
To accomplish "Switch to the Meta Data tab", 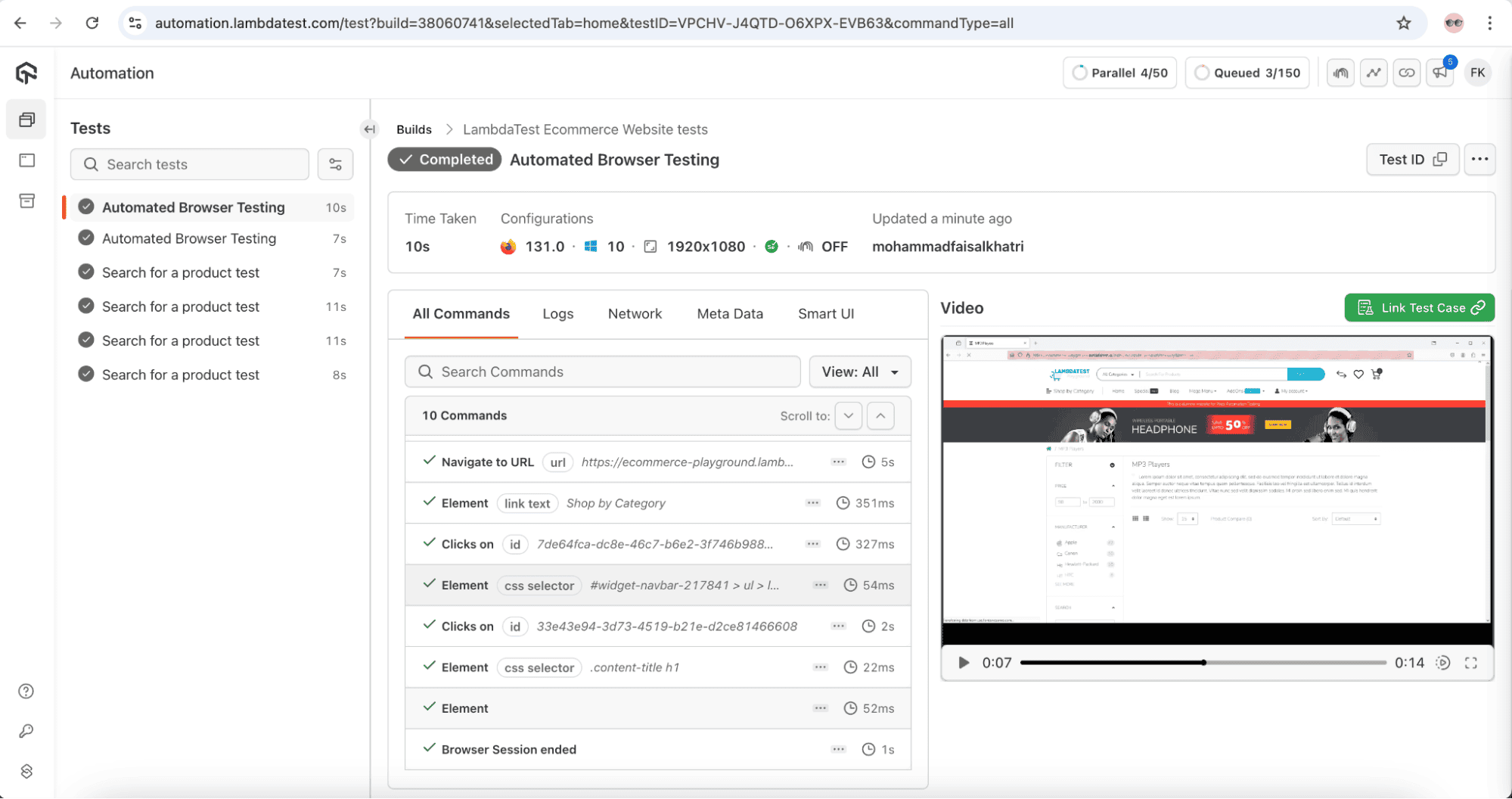I will [729, 314].
